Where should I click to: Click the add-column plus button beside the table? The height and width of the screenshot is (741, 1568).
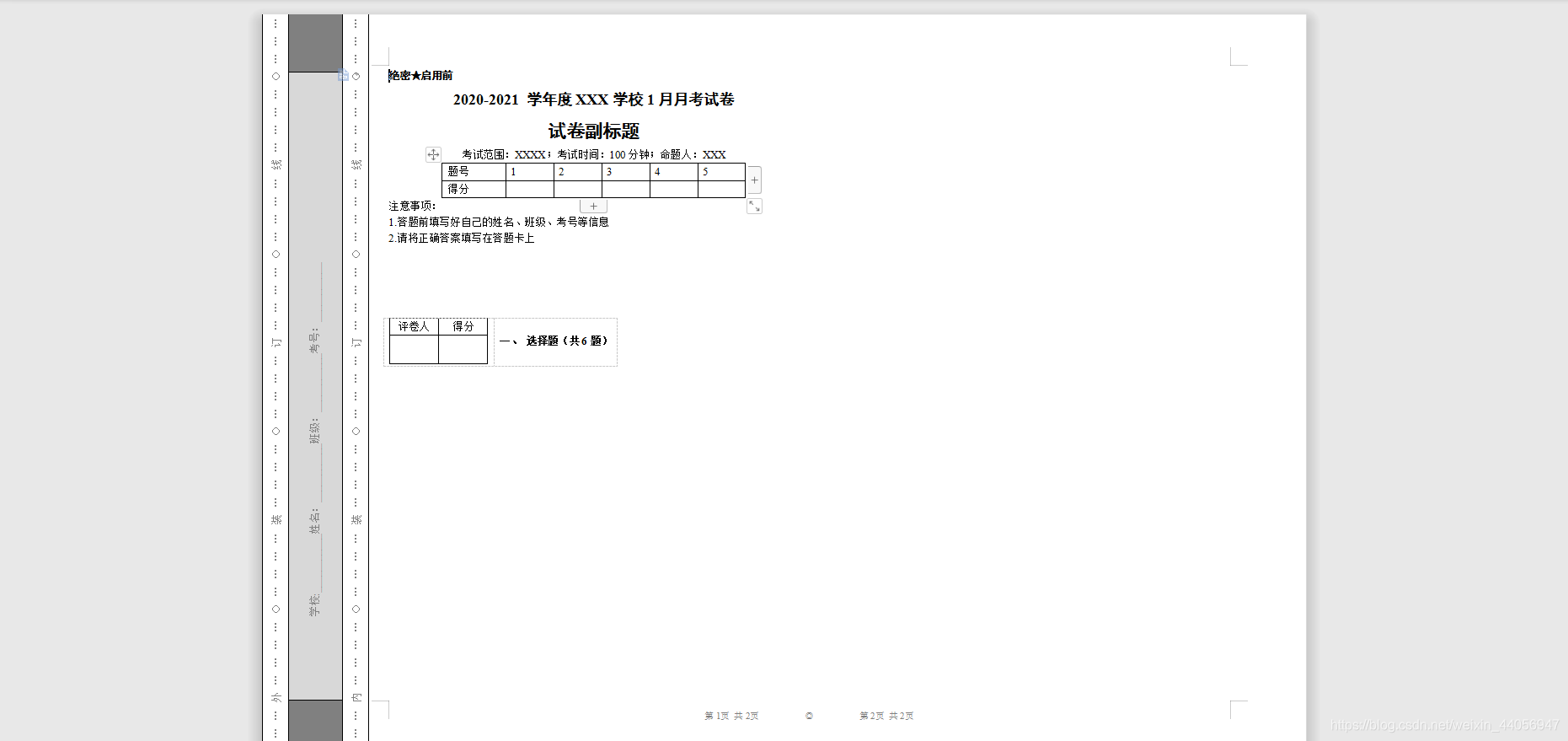click(x=755, y=180)
